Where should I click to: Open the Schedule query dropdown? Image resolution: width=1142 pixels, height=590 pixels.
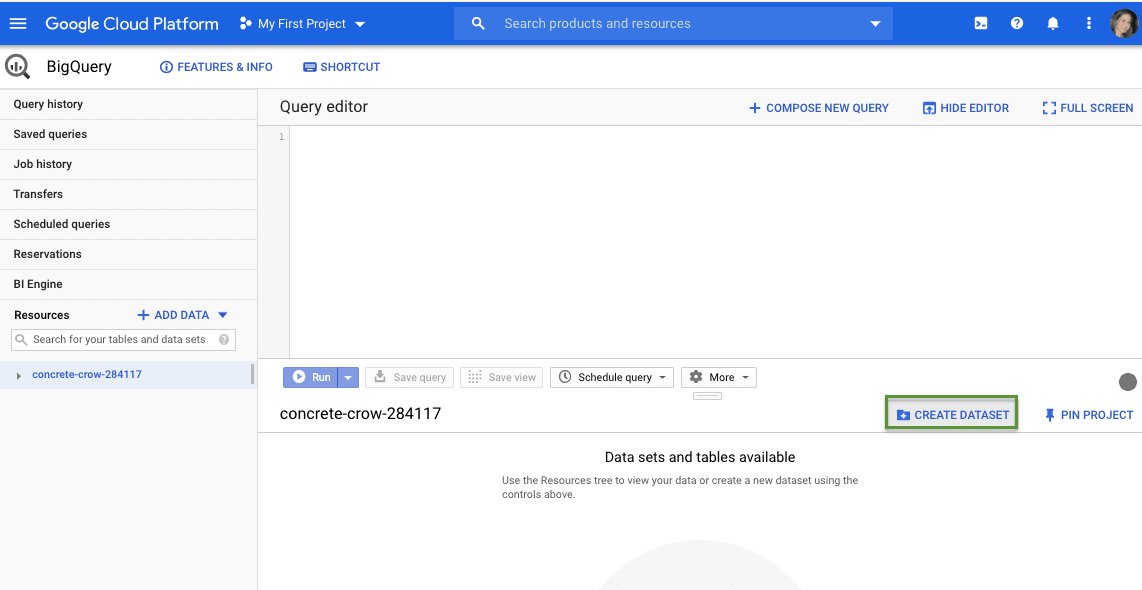[612, 377]
